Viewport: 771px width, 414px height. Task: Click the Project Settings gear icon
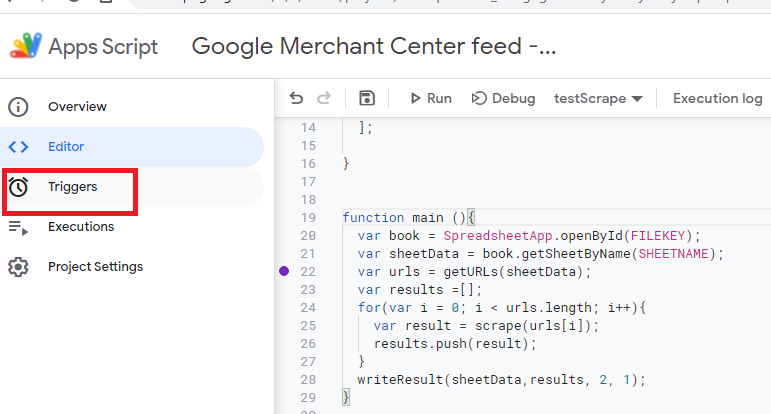coord(18,267)
